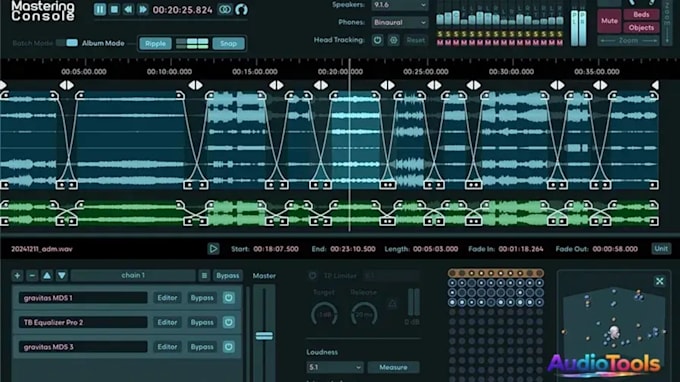Screen dimensions: 680x382
Task: Select the gravitas MDS 3 plugin name
Action: click(x=83, y=346)
